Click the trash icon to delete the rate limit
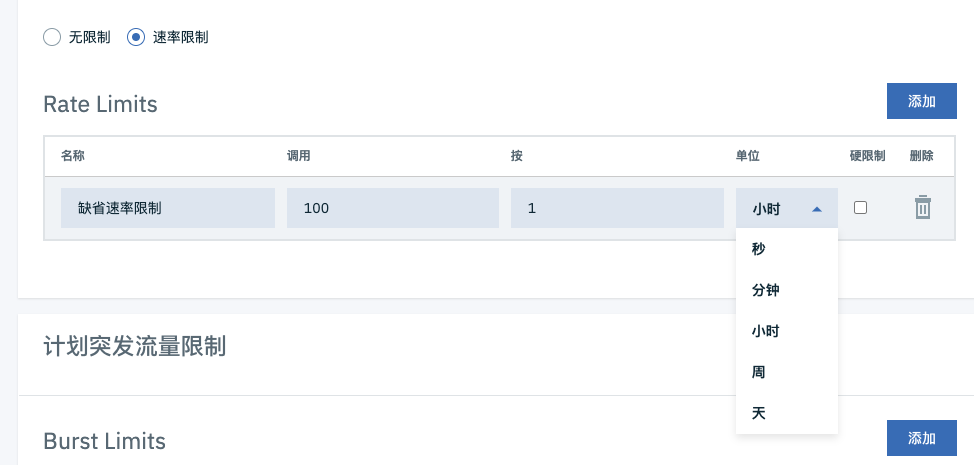 (x=922, y=208)
